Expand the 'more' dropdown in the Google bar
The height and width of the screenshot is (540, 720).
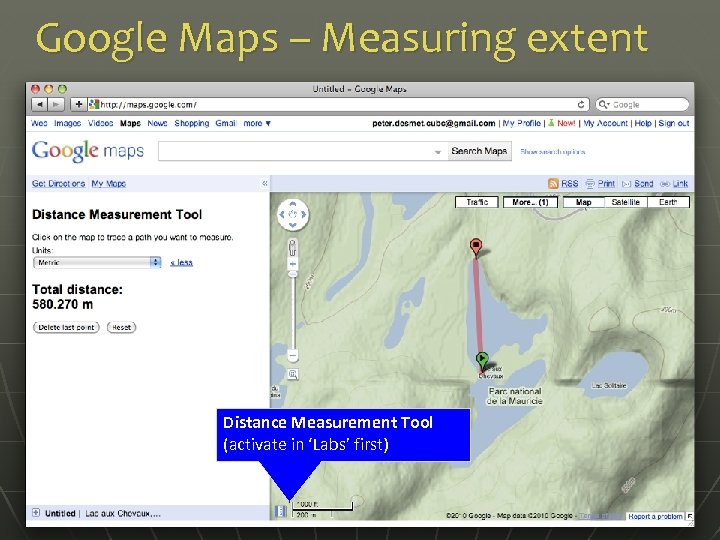point(257,123)
